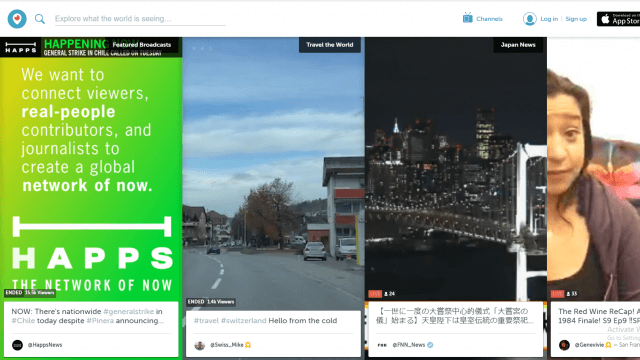The width and height of the screenshot is (640, 360).
Task: Click the FNN logo avatar
Action: tap(382, 345)
